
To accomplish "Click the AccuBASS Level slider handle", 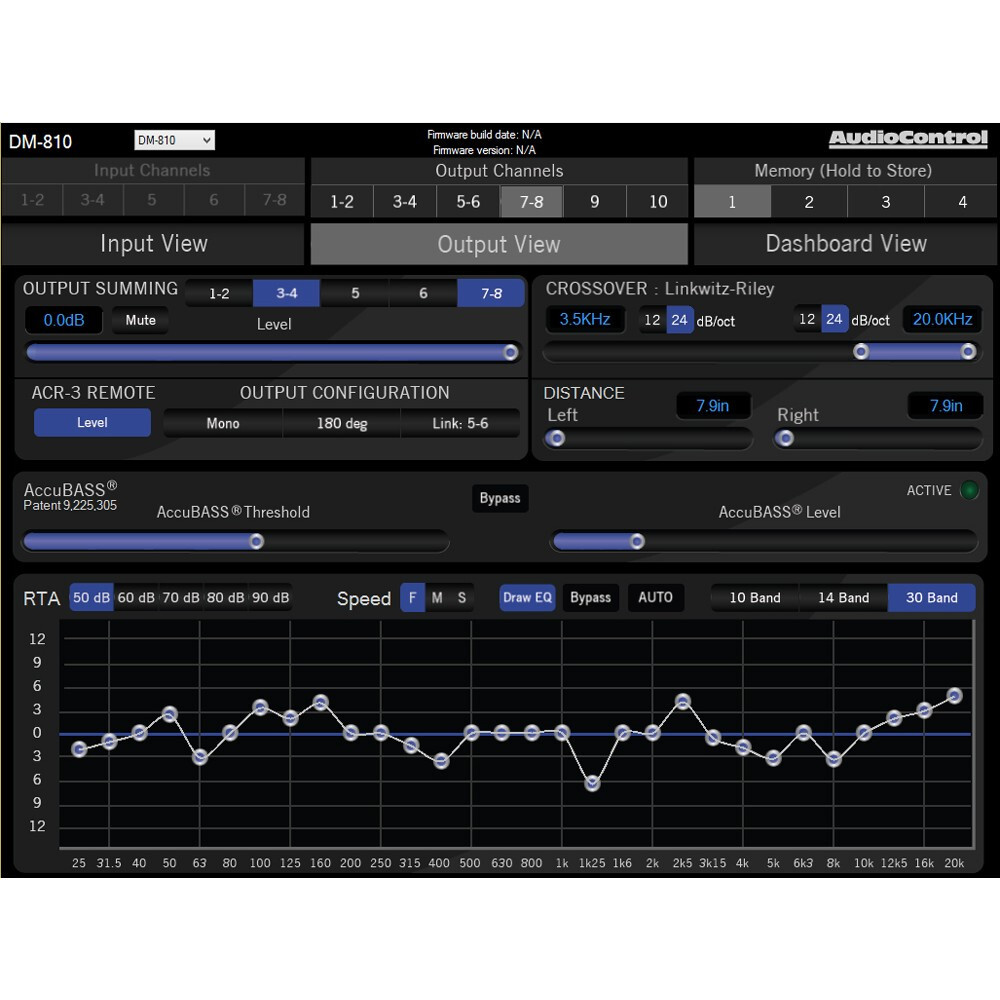I will click(637, 541).
